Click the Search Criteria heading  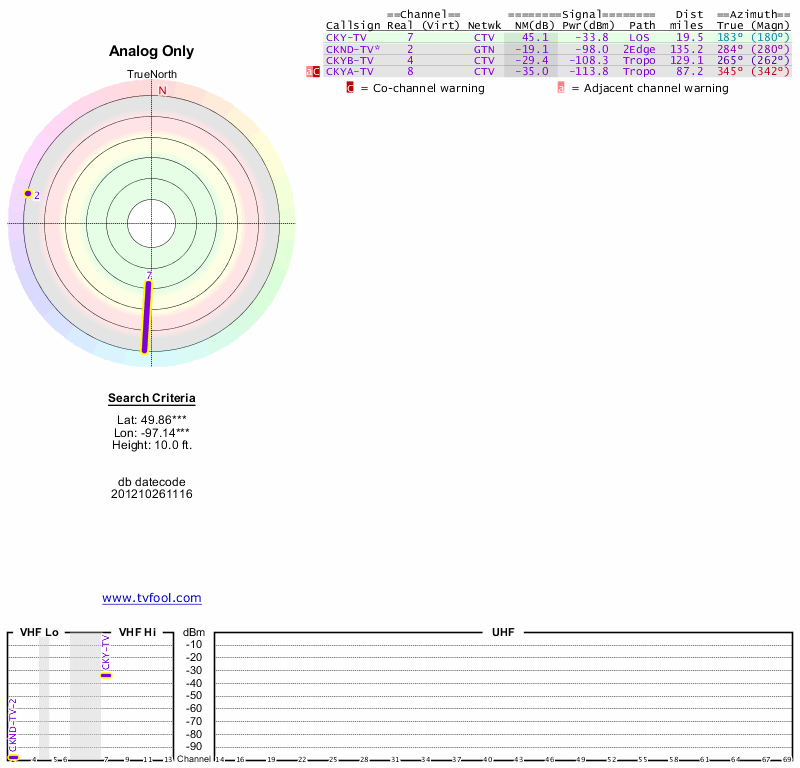[x=152, y=399]
